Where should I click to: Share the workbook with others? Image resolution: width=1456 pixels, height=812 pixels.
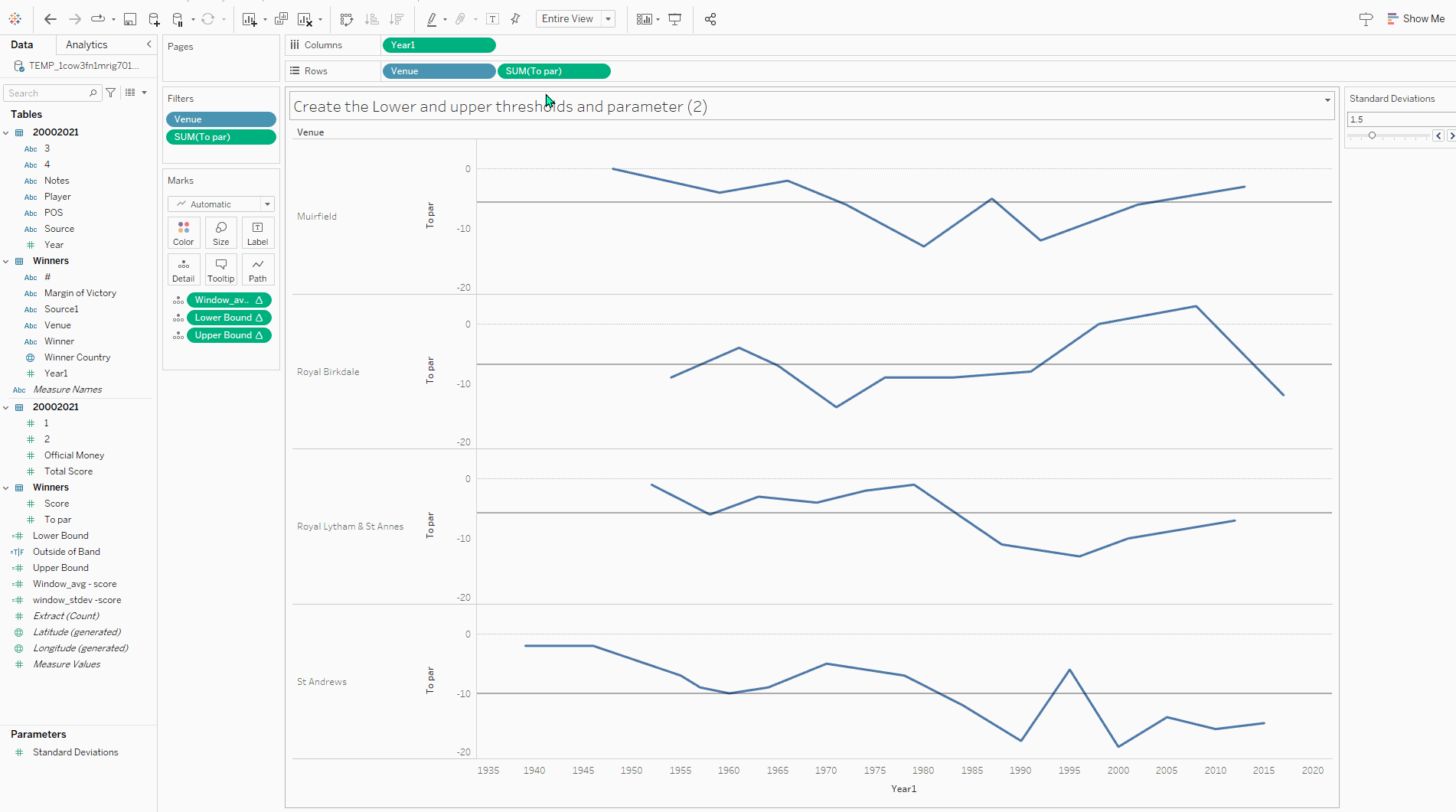point(710,19)
